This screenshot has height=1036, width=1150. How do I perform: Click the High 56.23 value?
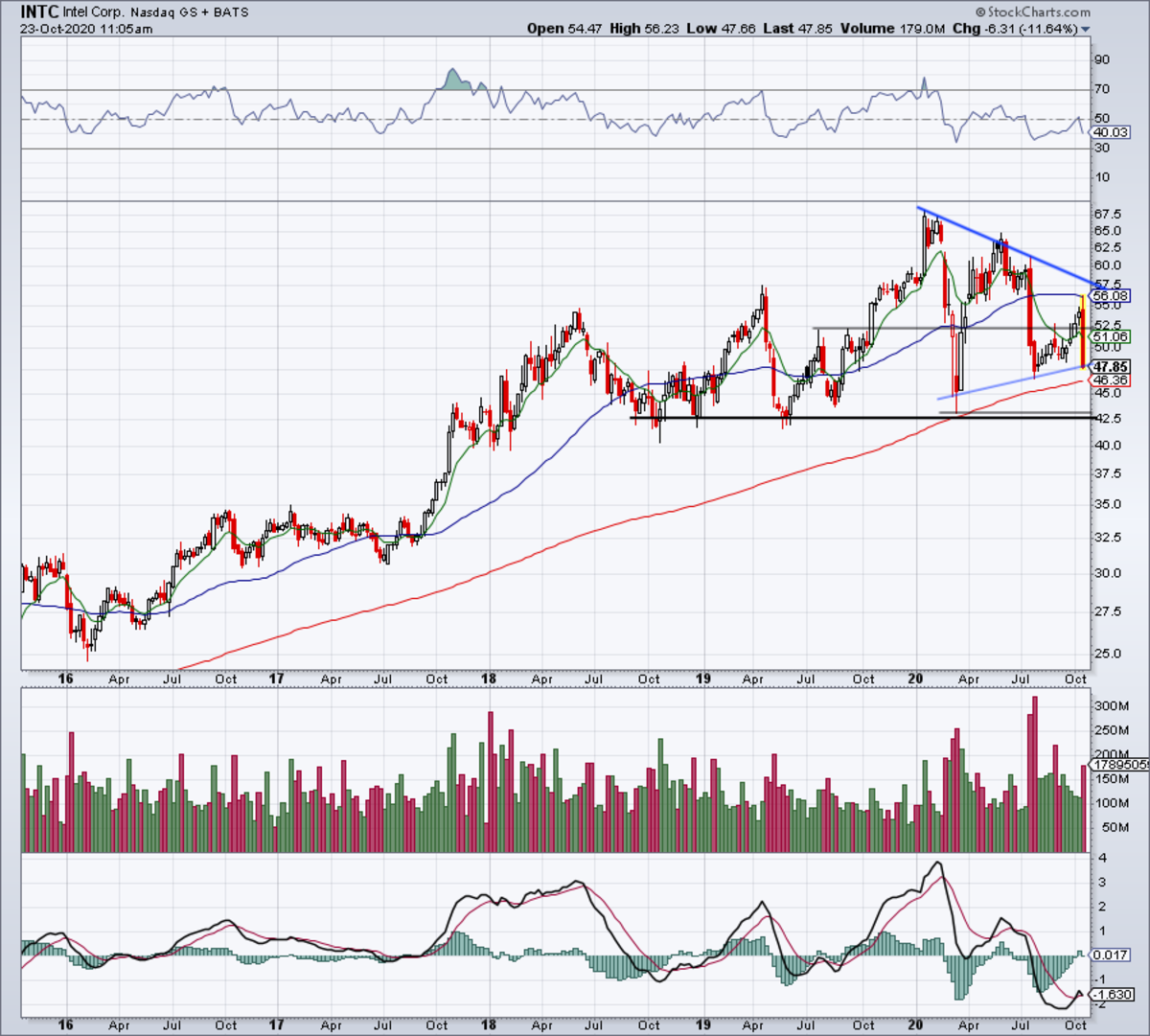pyautogui.click(x=645, y=29)
